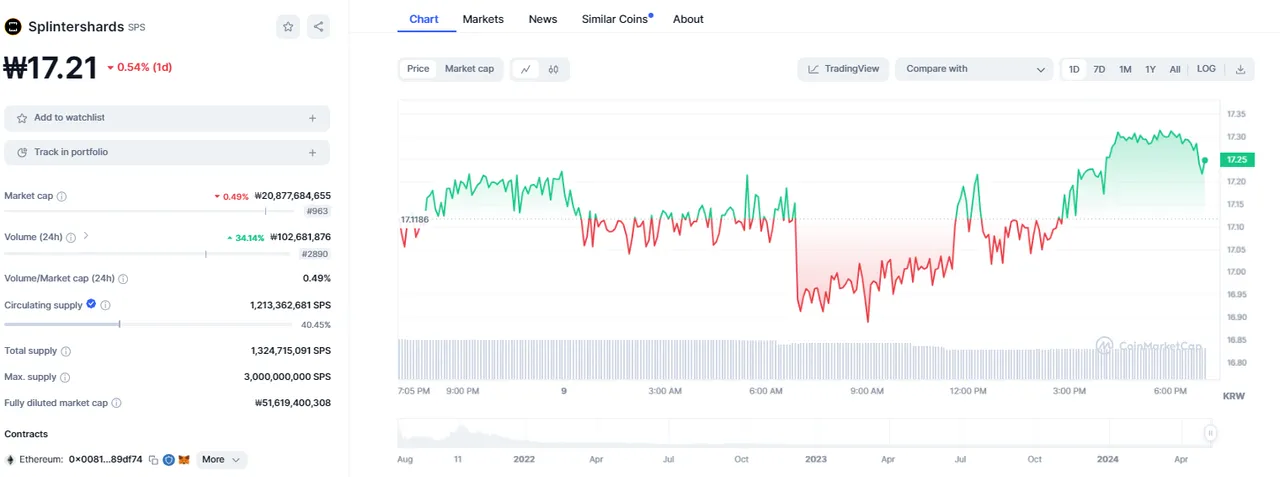The width and height of the screenshot is (1280, 477).
Task: Click the green 17.25 current price tag
Action: click(1237, 160)
